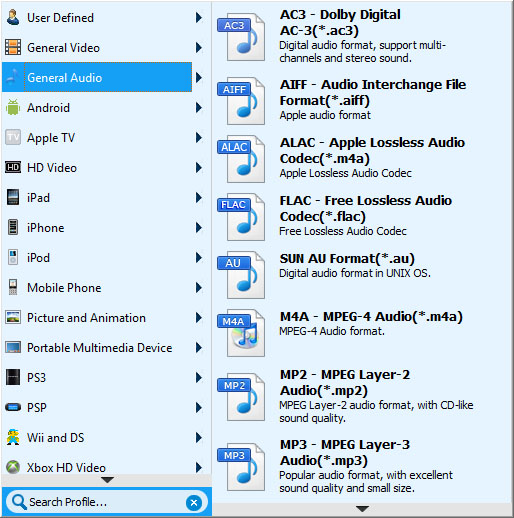Expand the iPad submenu arrow
Viewport: 514px width, 518px height.
199,197
